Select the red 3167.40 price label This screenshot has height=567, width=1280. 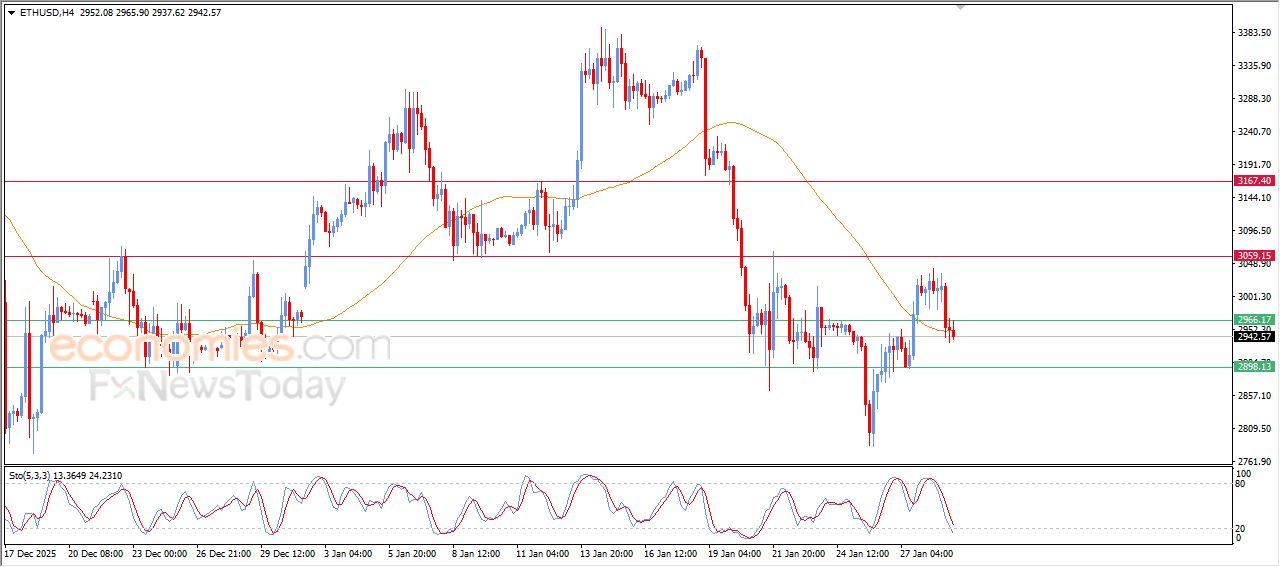point(1254,181)
